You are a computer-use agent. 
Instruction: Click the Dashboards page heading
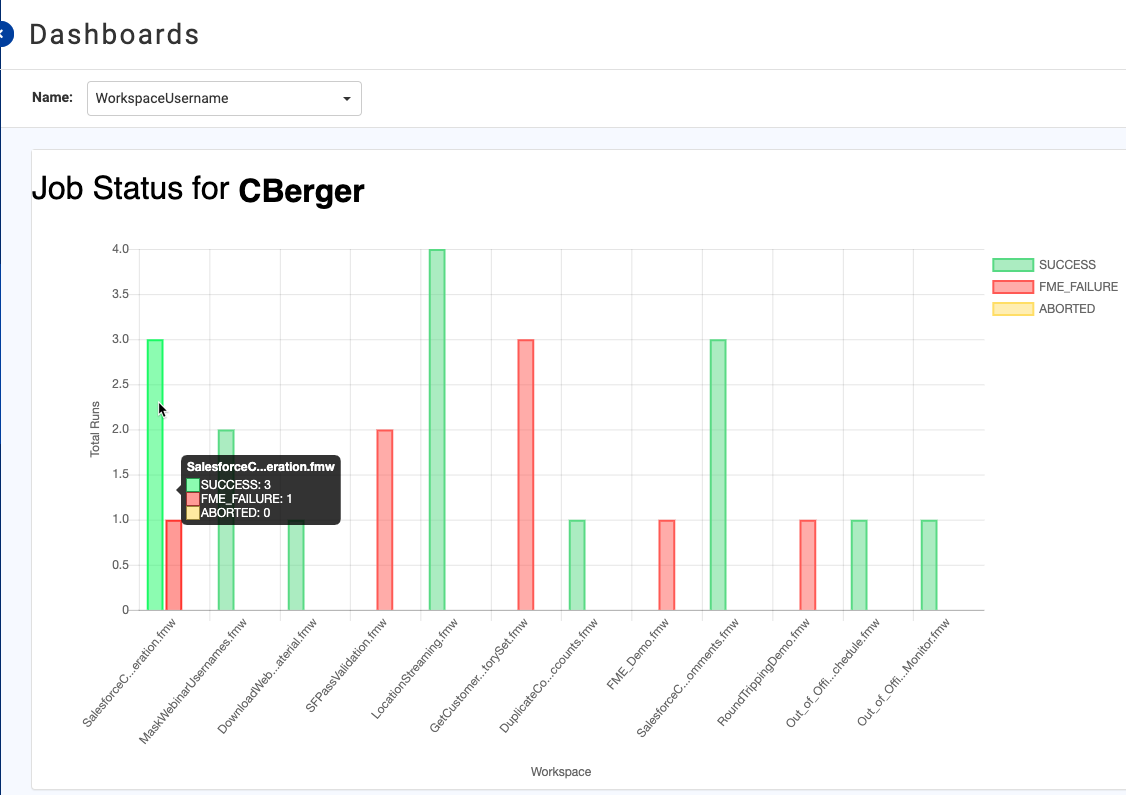pos(114,34)
